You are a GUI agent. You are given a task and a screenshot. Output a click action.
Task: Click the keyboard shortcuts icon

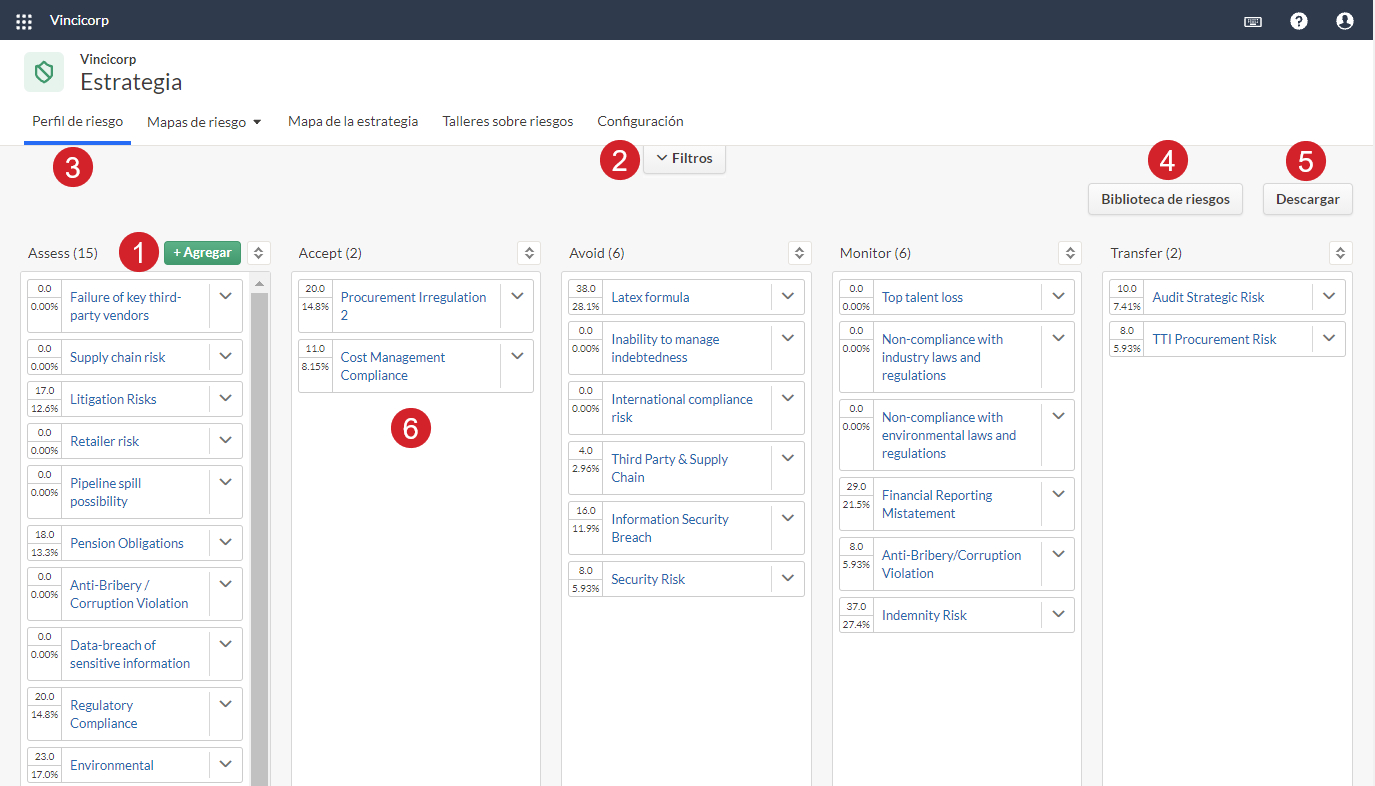pyautogui.click(x=1252, y=21)
